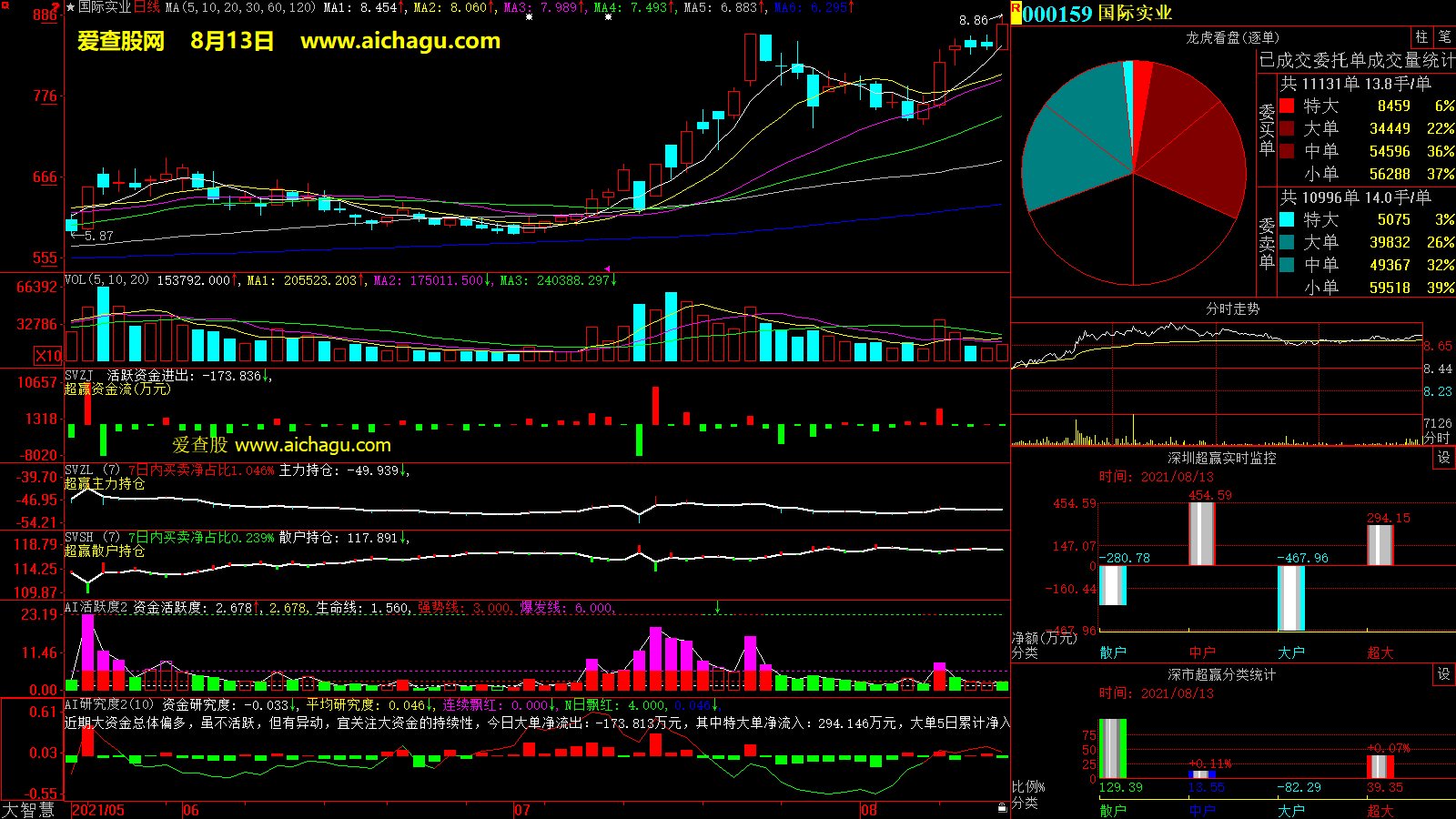Viewport: 1456px width, 819px height.
Task: Select the 龙虎看盘(逐单) panel title
Action: click(x=1231, y=37)
